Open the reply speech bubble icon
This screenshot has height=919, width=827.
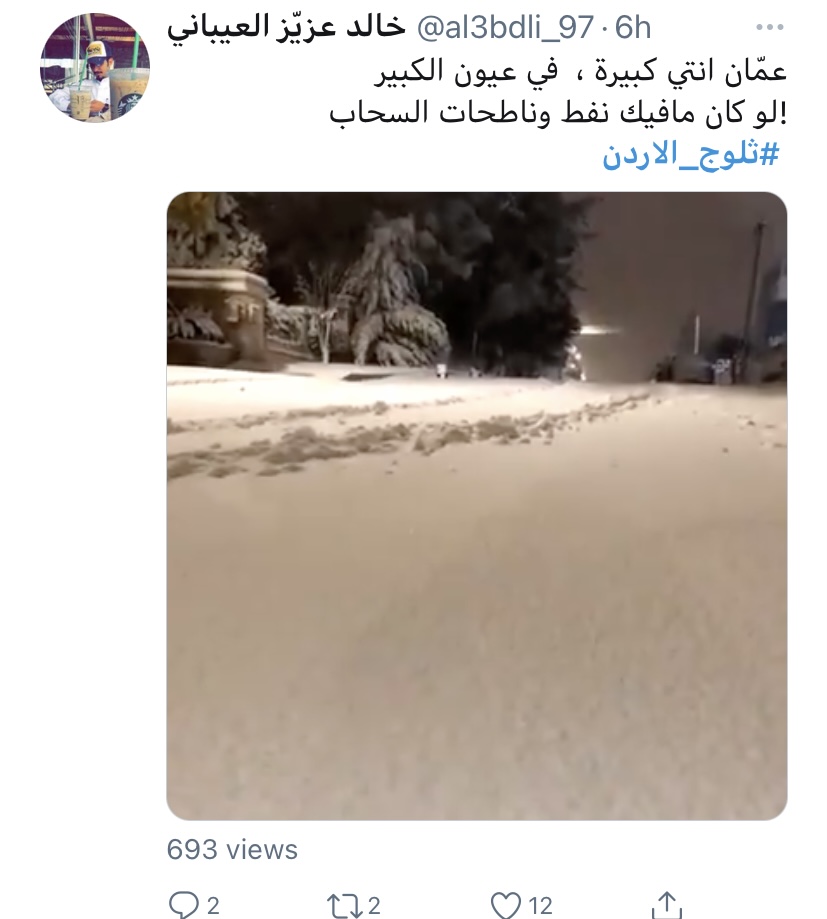point(183,904)
